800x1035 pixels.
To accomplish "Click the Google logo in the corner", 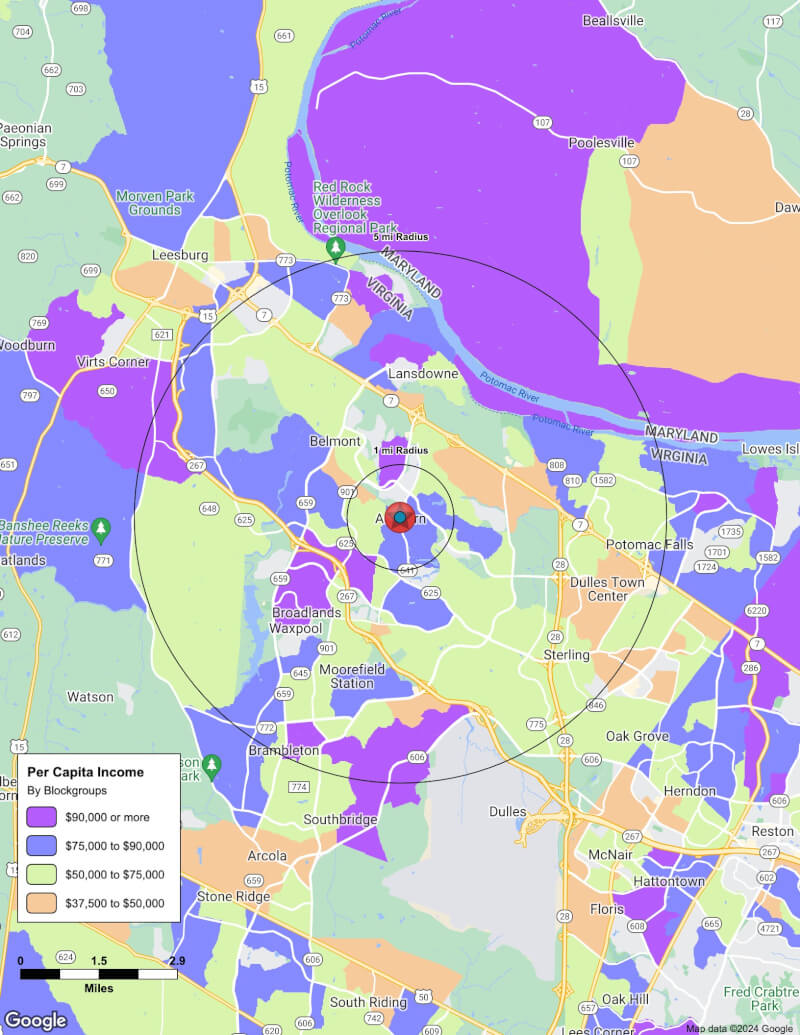I will 36,1020.
